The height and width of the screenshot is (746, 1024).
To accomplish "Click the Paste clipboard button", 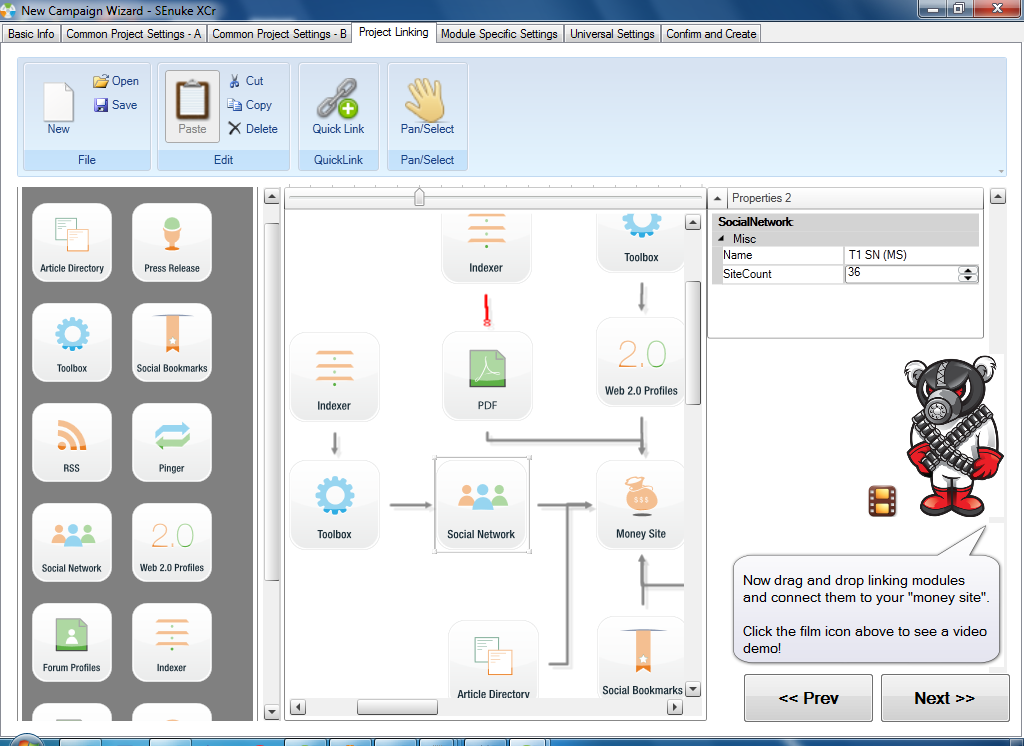I will [x=192, y=106].
